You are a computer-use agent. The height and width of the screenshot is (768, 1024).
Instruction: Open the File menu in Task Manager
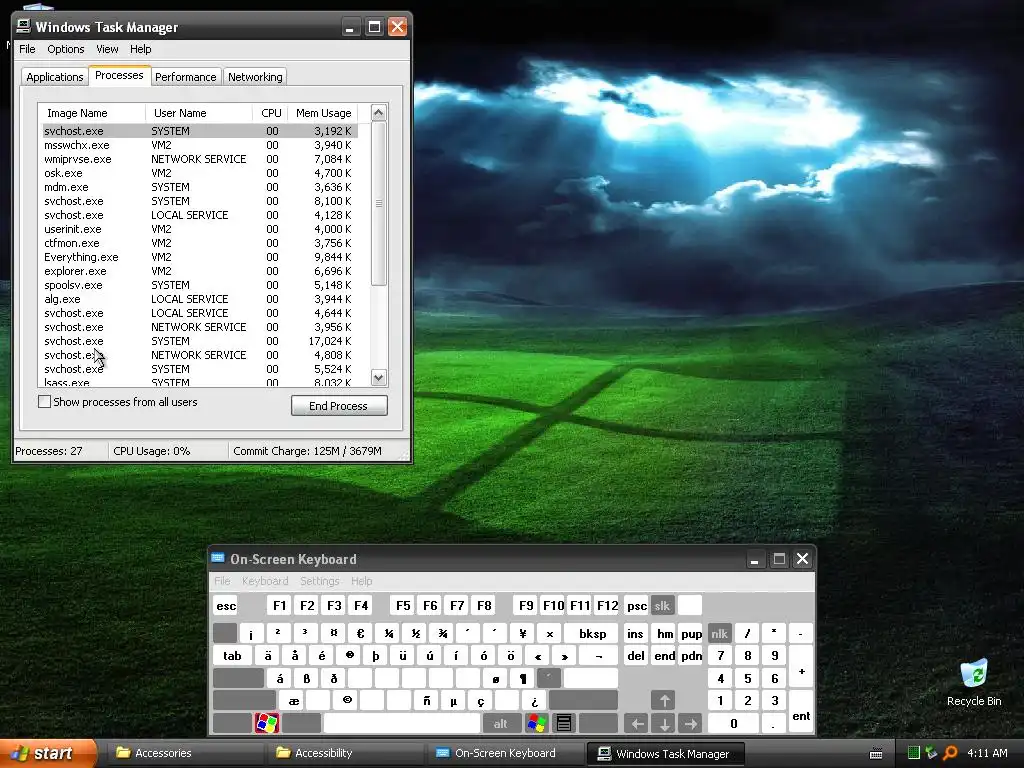pyautogui.click(x=27, y=49)
